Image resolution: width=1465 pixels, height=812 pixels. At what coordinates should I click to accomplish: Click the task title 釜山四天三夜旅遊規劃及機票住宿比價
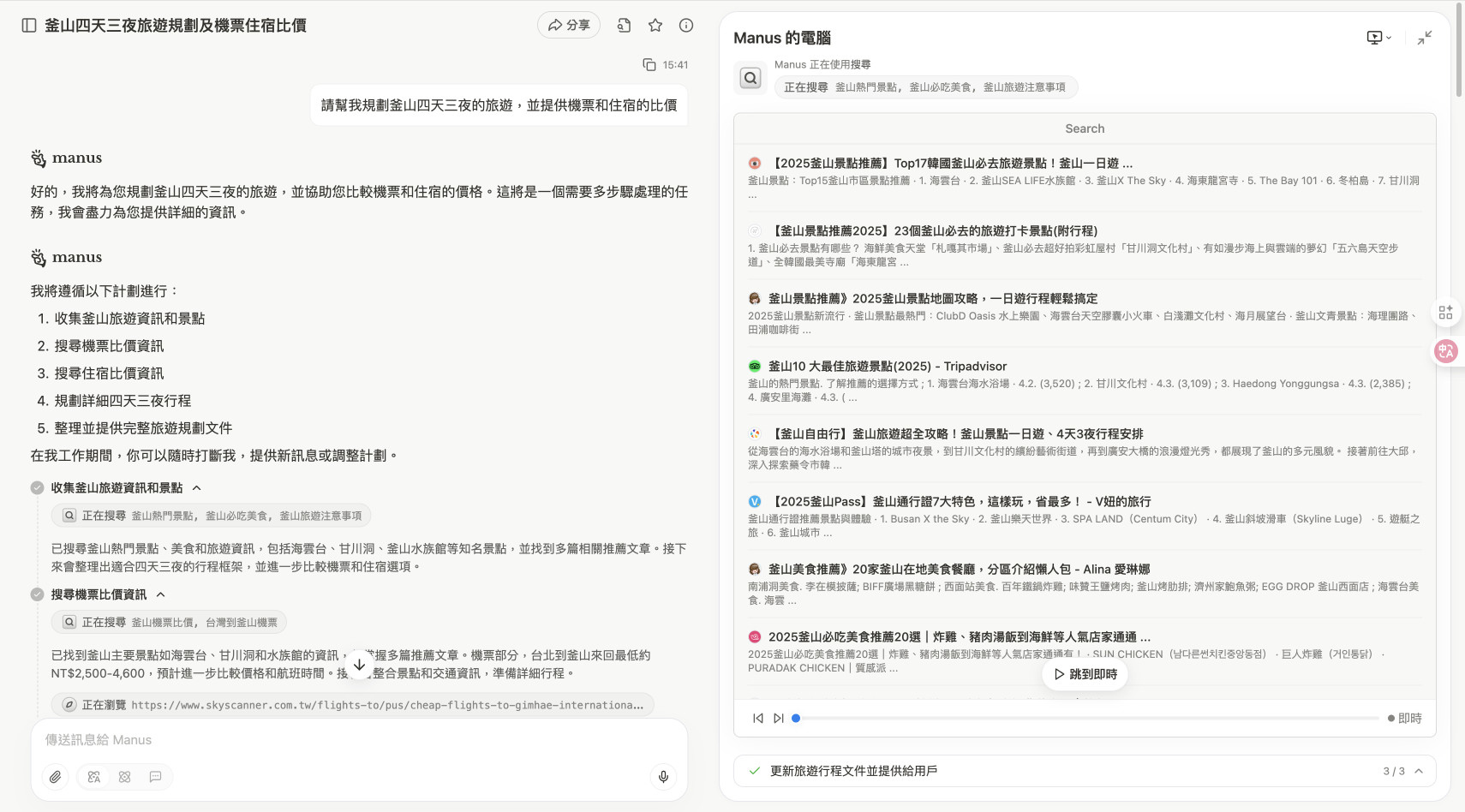click(x=176, y=26)
